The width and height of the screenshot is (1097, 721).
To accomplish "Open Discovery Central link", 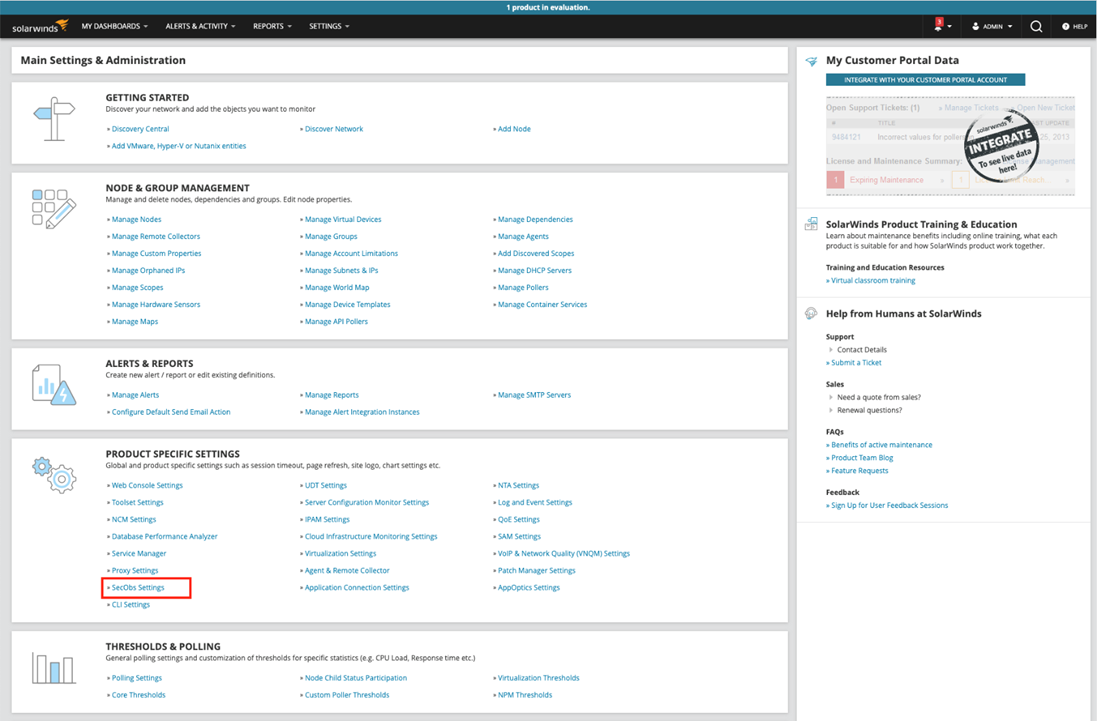I will pos(140,129).
